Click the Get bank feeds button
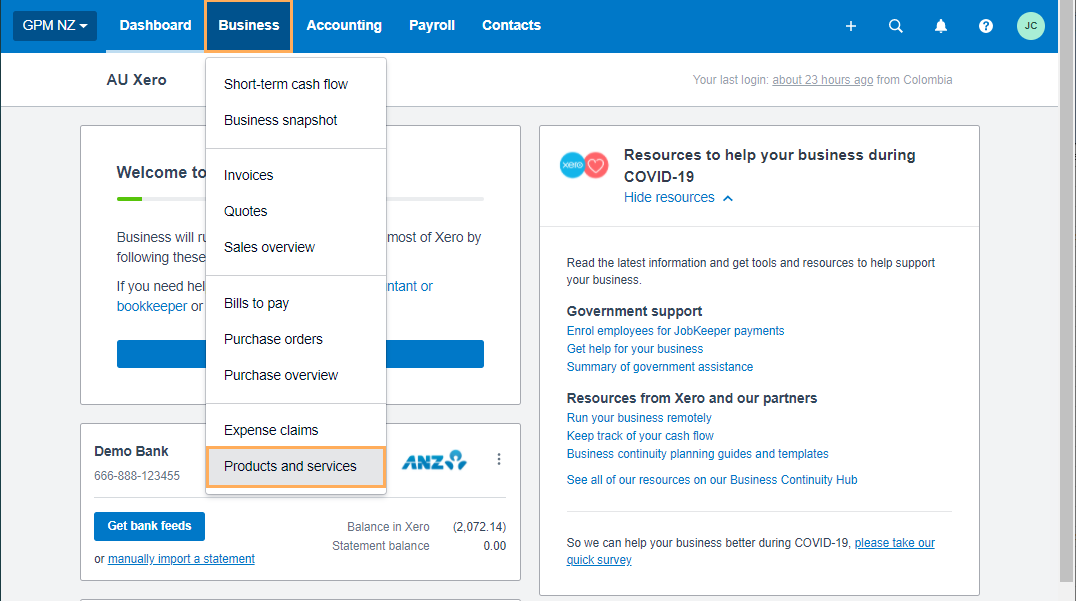The width and height of the screenshot is (1076, 601). pyautogui.click(x=149, y=526)
